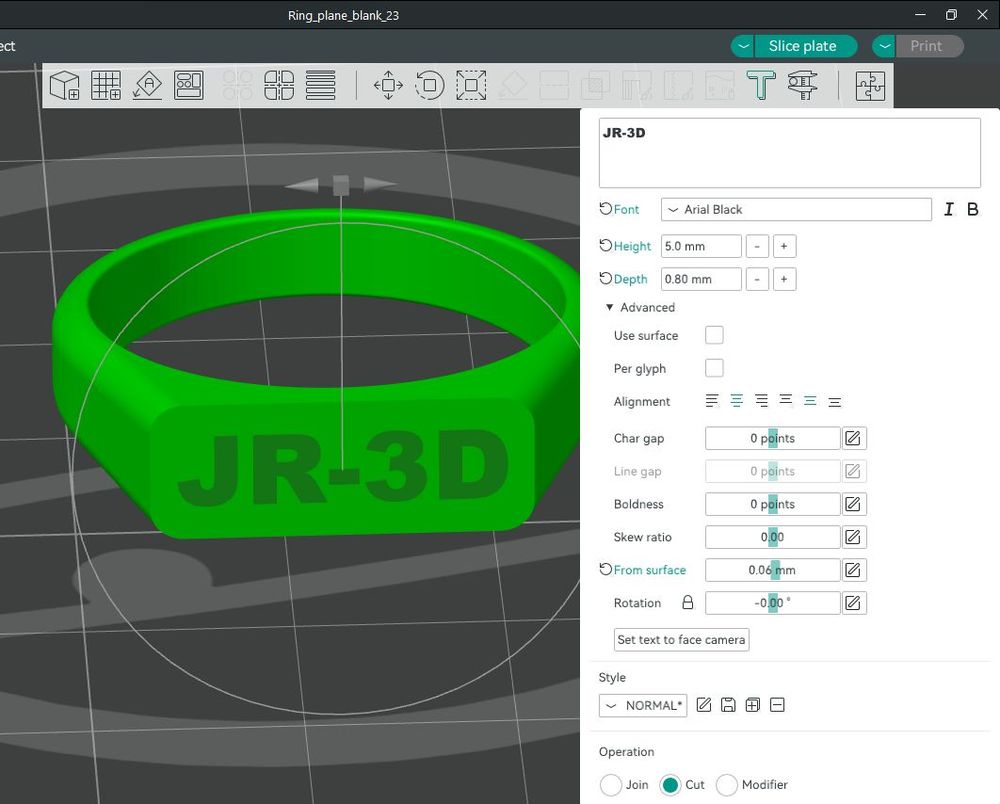Increase Depth with plus button

(x=784, y=279)
